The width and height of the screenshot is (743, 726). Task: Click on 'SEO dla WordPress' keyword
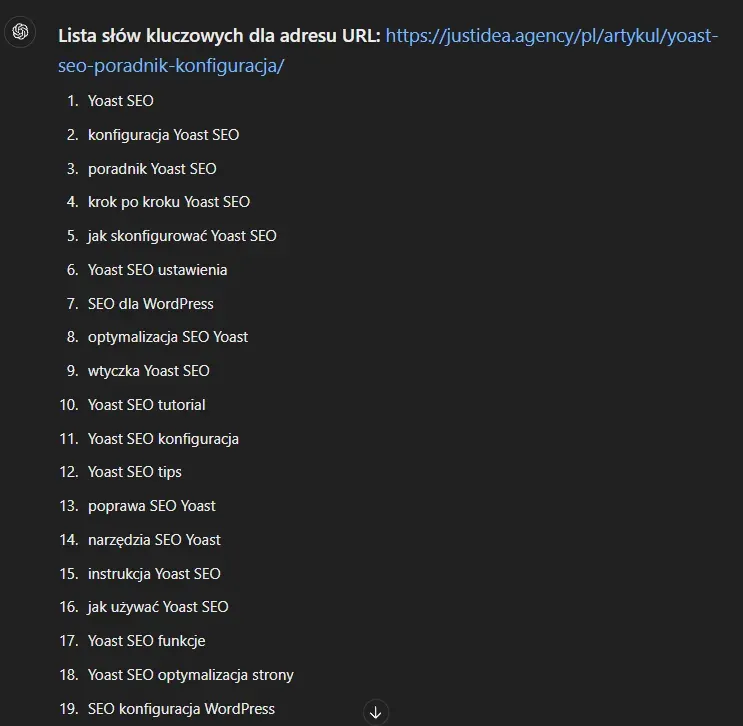click(x=151, y=304)
